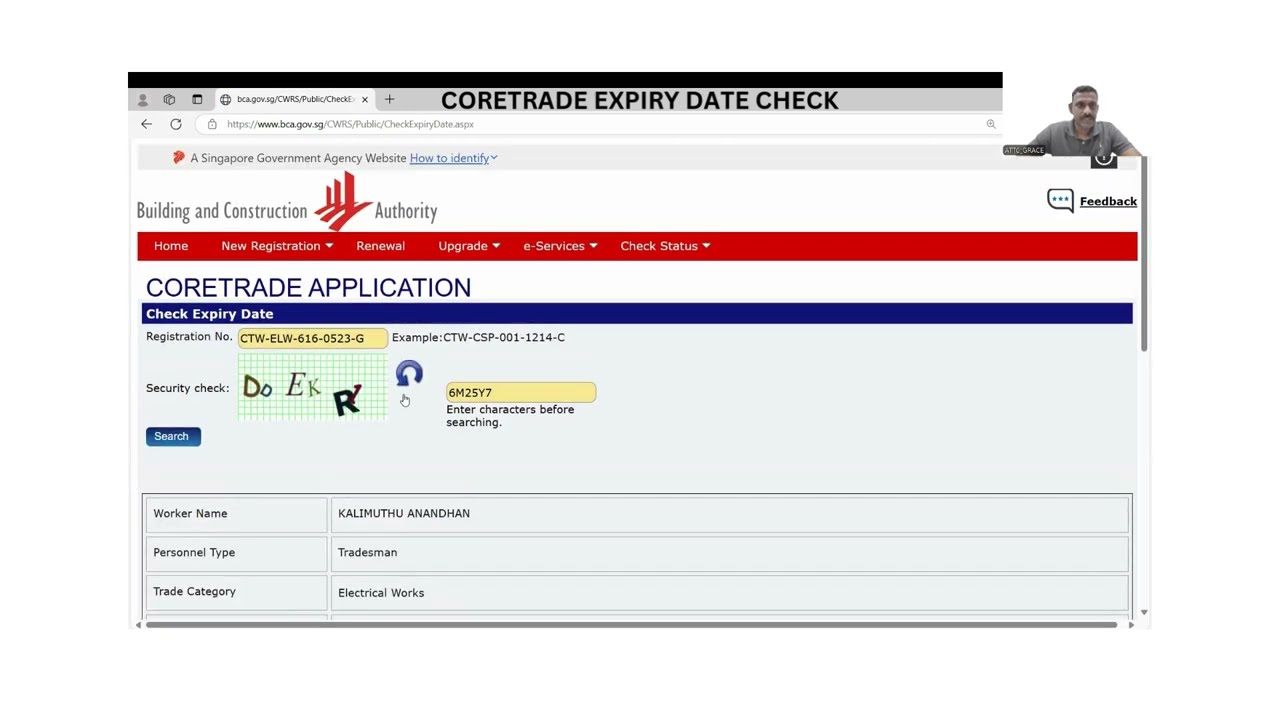Click the browser profile avatar icon

[142, 99]
